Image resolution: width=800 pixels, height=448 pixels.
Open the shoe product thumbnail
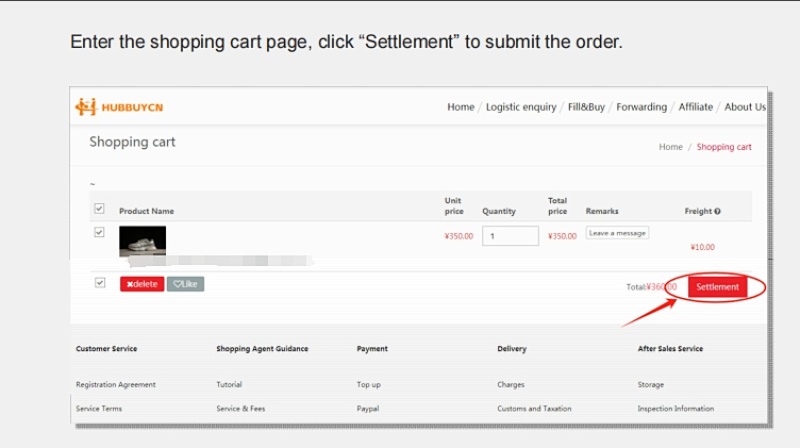[142, 241]
